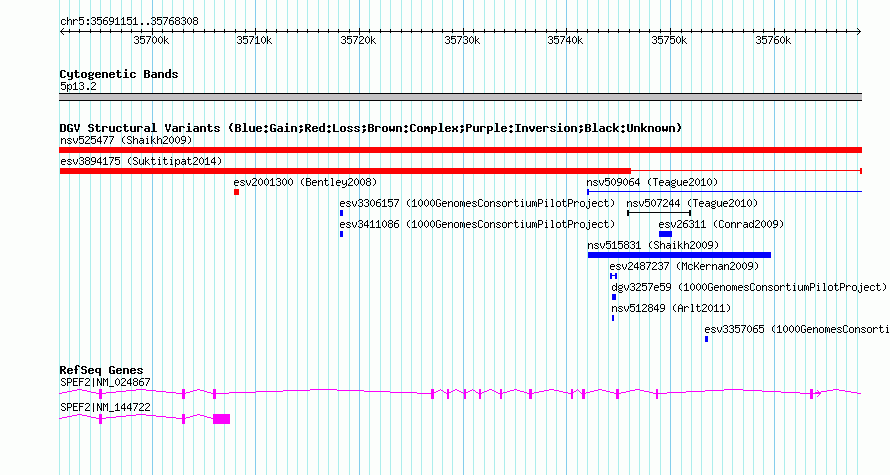Click the 35760k ruler tick label

[773, 40]
